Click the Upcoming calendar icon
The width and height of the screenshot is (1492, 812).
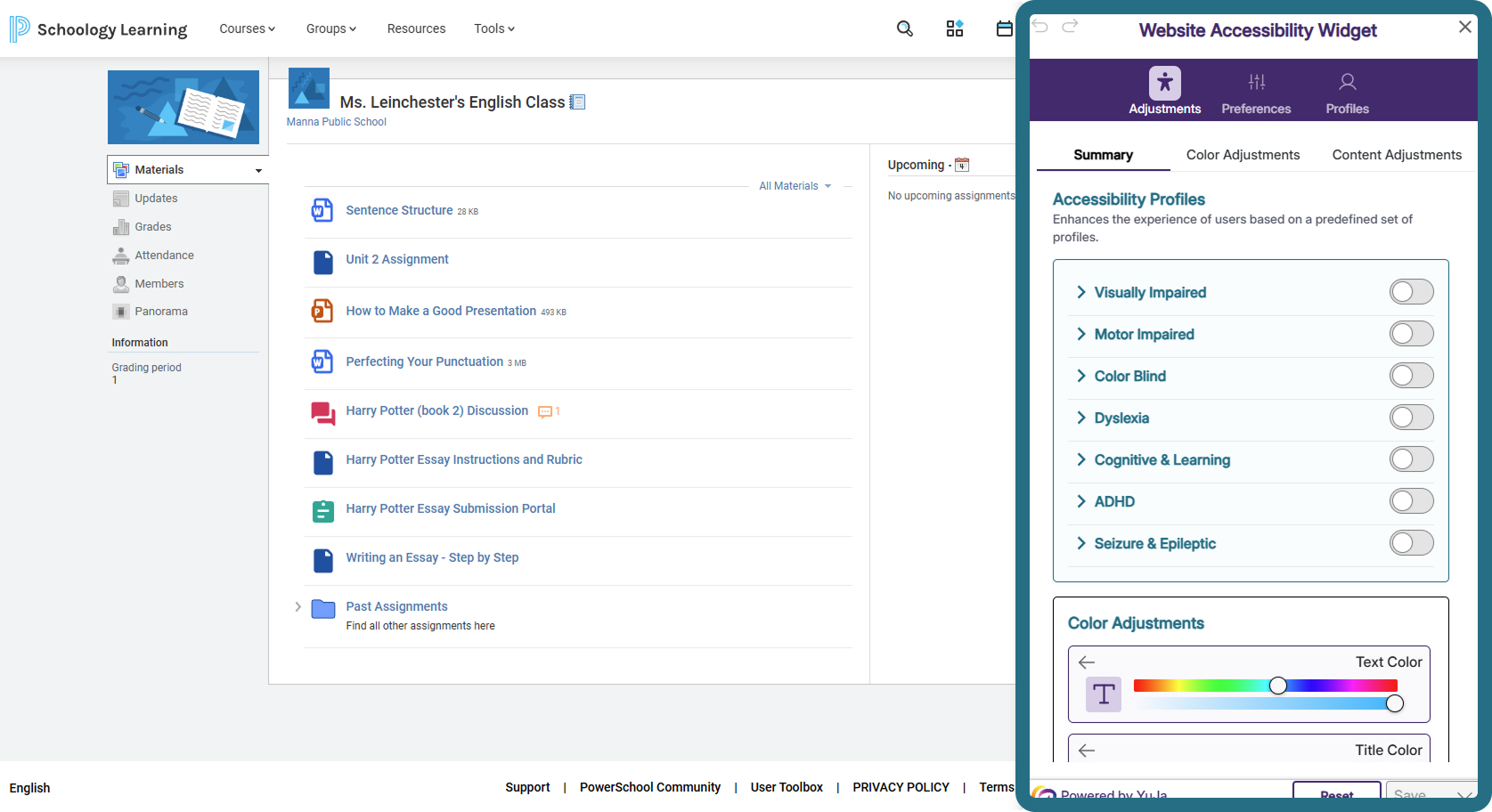pyautogui.click(x=962, y=165)
